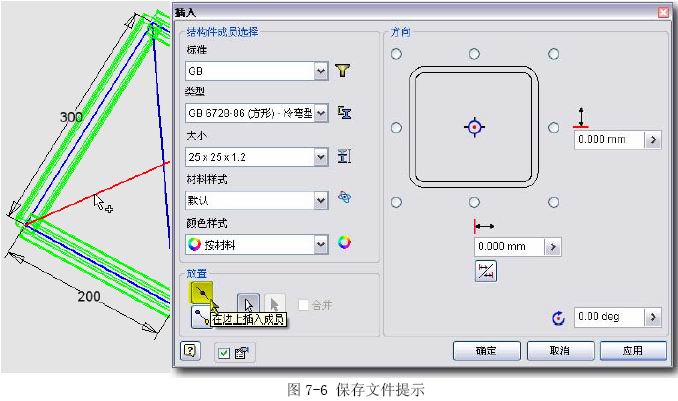This screenshot has height=401, width=678.
Task: Open vertical offset 0.000 mm arrow button
Action: 653,141
